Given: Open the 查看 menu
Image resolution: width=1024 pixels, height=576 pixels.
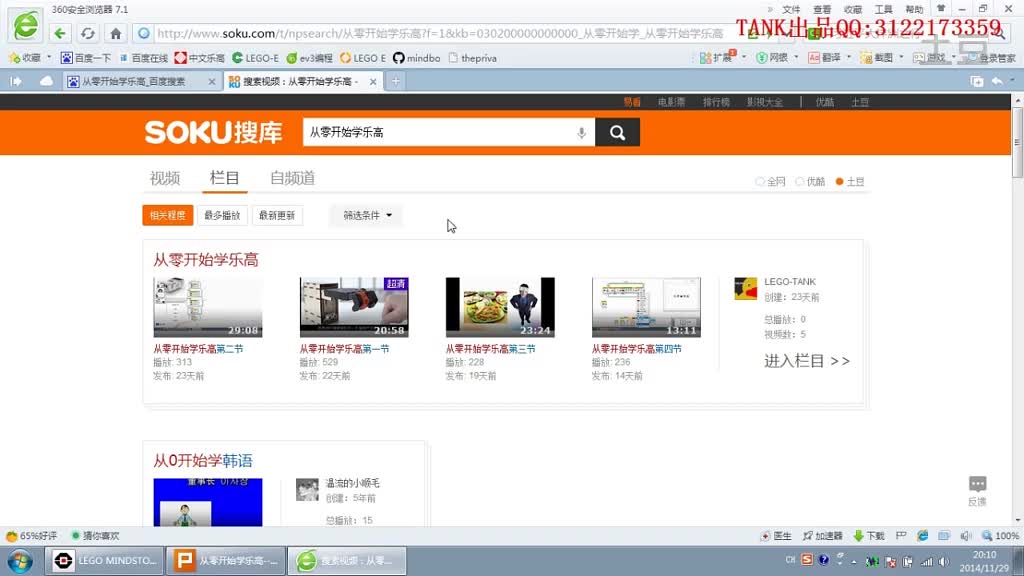Looking at the screenshot, I should click(x=822, y=9).
